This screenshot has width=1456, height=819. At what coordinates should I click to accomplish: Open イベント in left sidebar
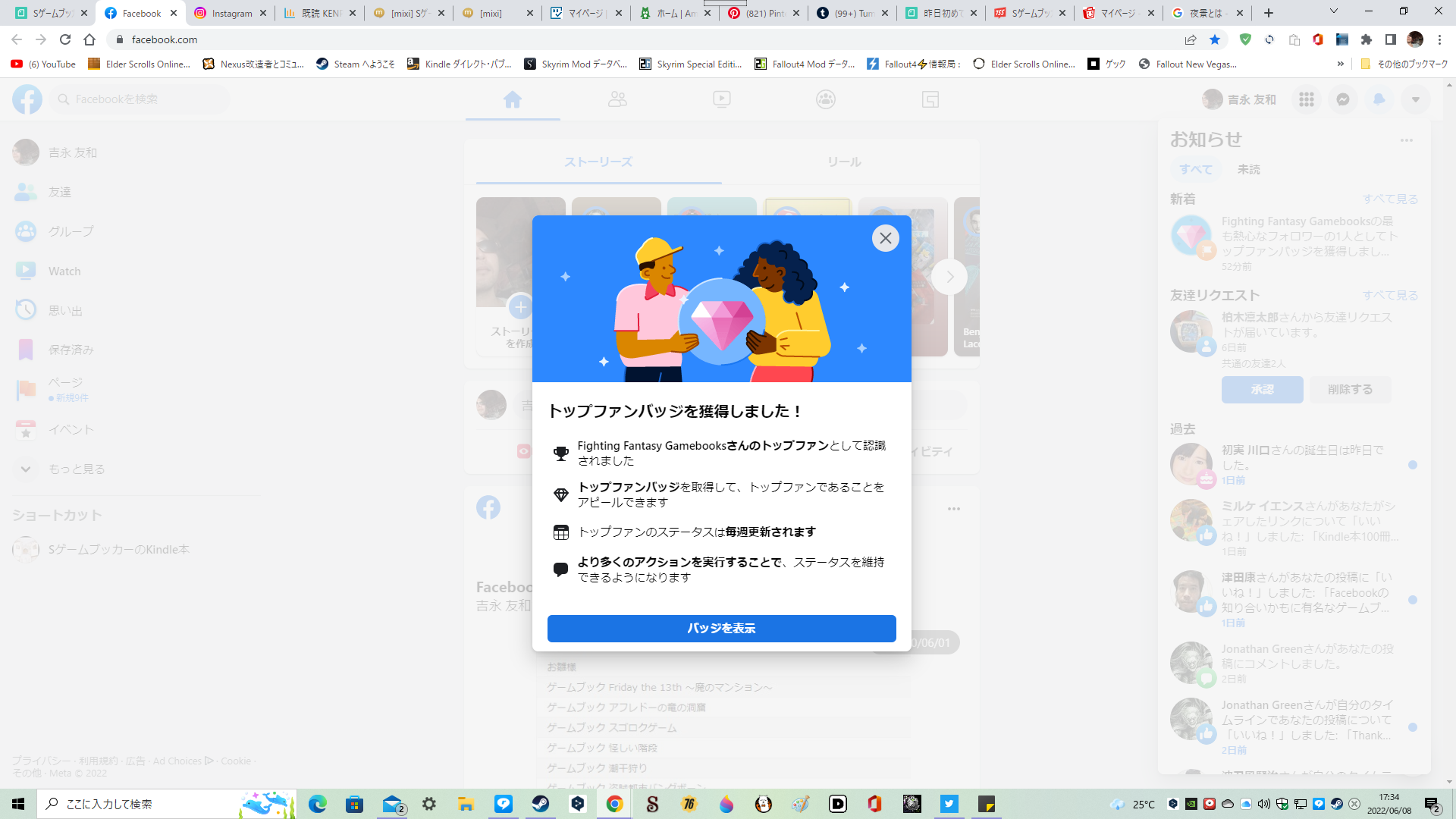[x=136, y=429]
